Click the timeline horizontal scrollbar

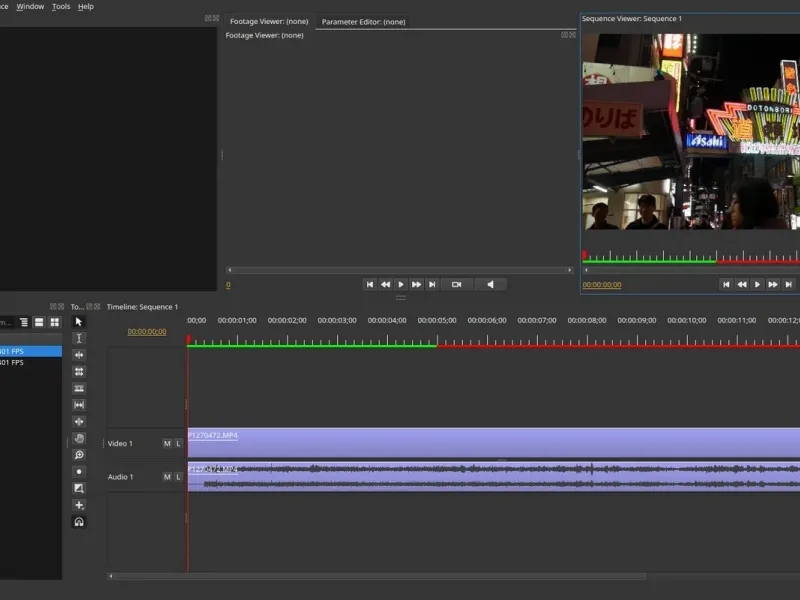(380, 576)
